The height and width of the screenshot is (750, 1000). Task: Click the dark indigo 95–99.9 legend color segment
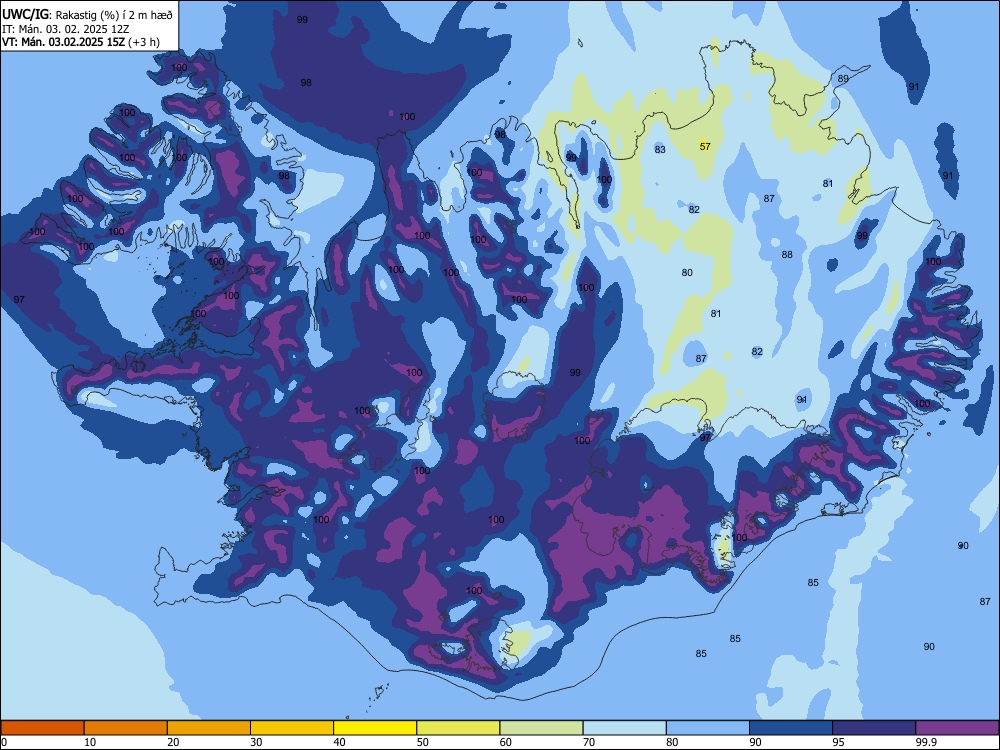[x=874, y=728]
